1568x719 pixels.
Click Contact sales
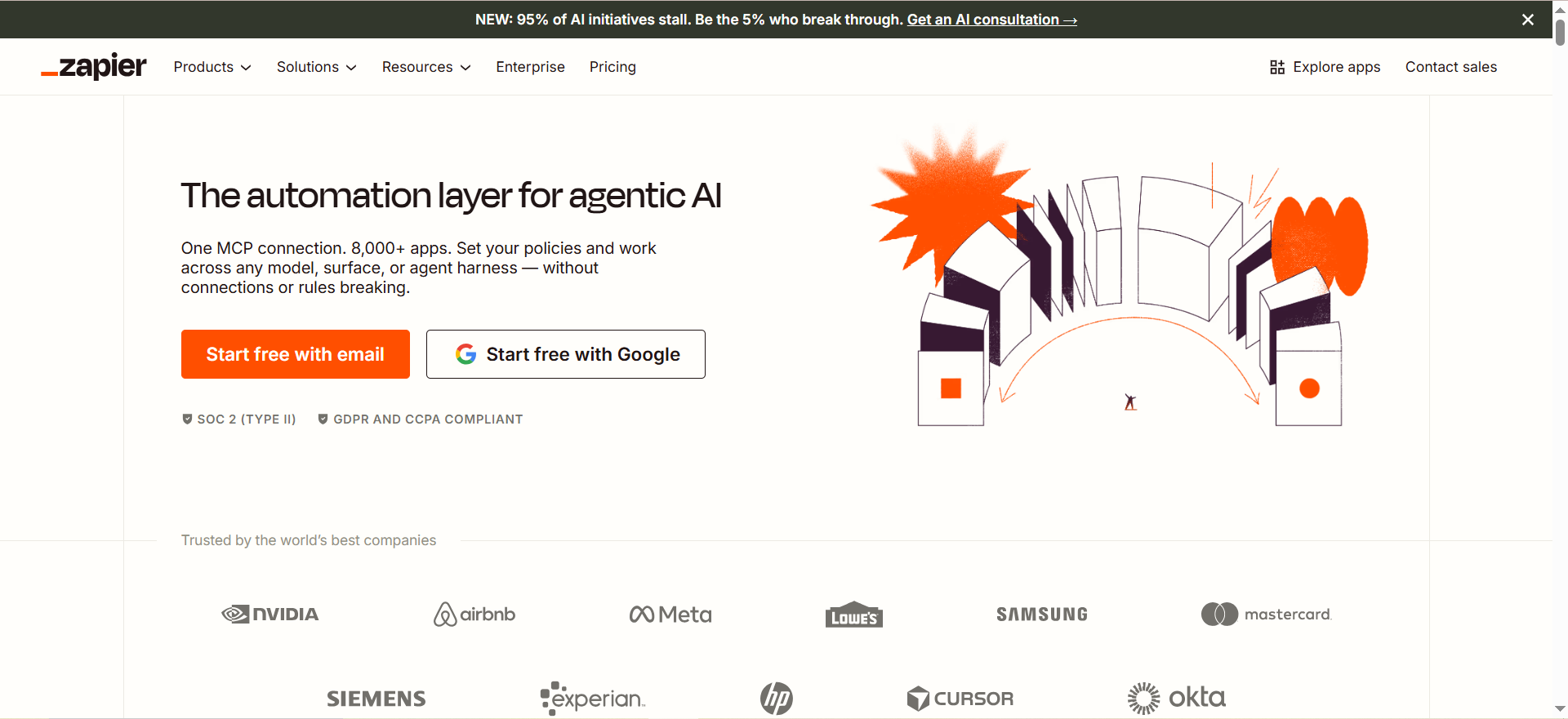(1451, 67)
